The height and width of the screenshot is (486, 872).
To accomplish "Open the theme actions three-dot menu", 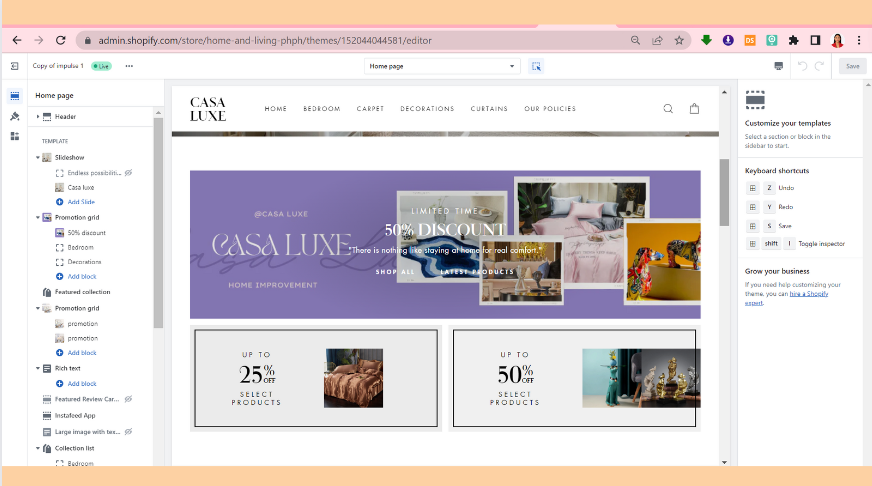I will click(129, 66).
